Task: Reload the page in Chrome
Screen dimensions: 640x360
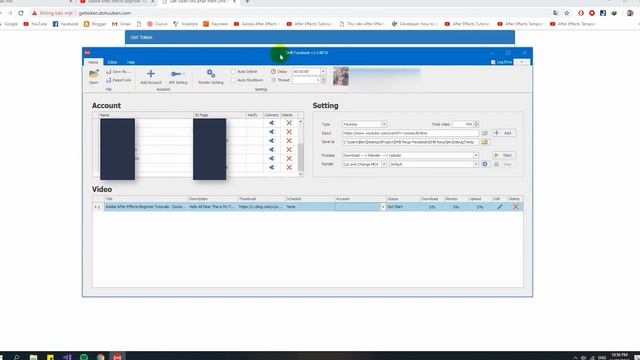Action: point(21,13)
